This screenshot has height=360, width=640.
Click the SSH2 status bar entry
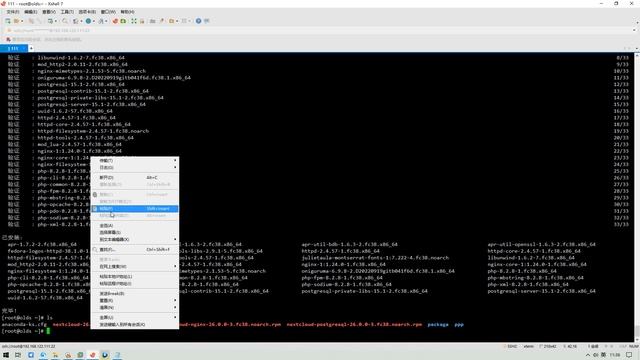[x=512, y=346]
